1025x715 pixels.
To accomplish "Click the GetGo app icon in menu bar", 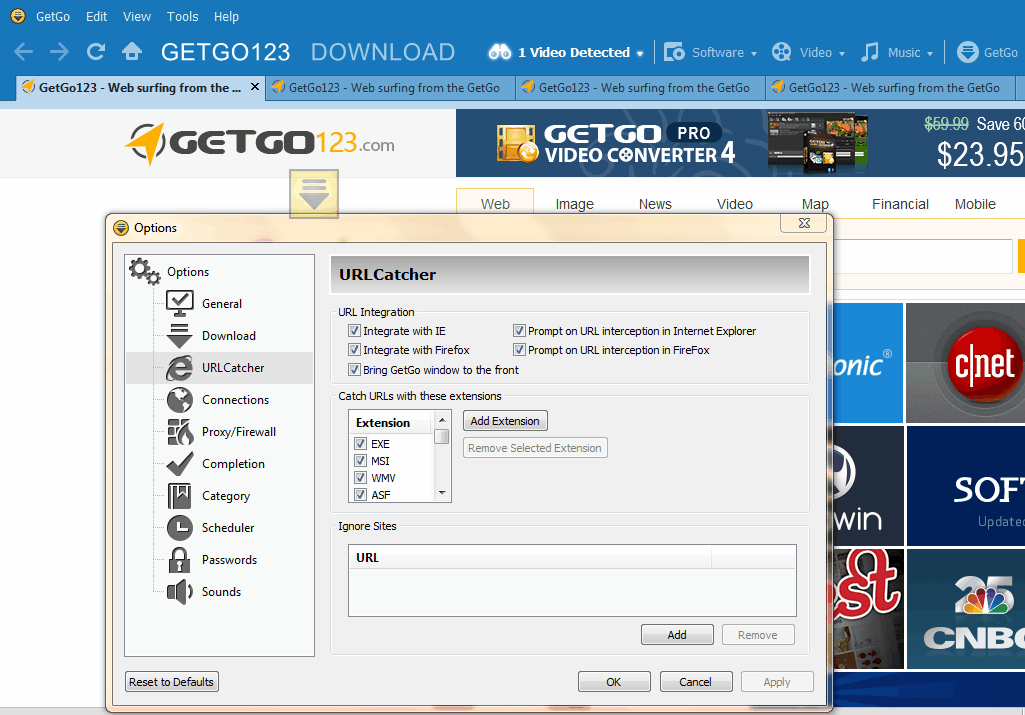I will (18, 16).
